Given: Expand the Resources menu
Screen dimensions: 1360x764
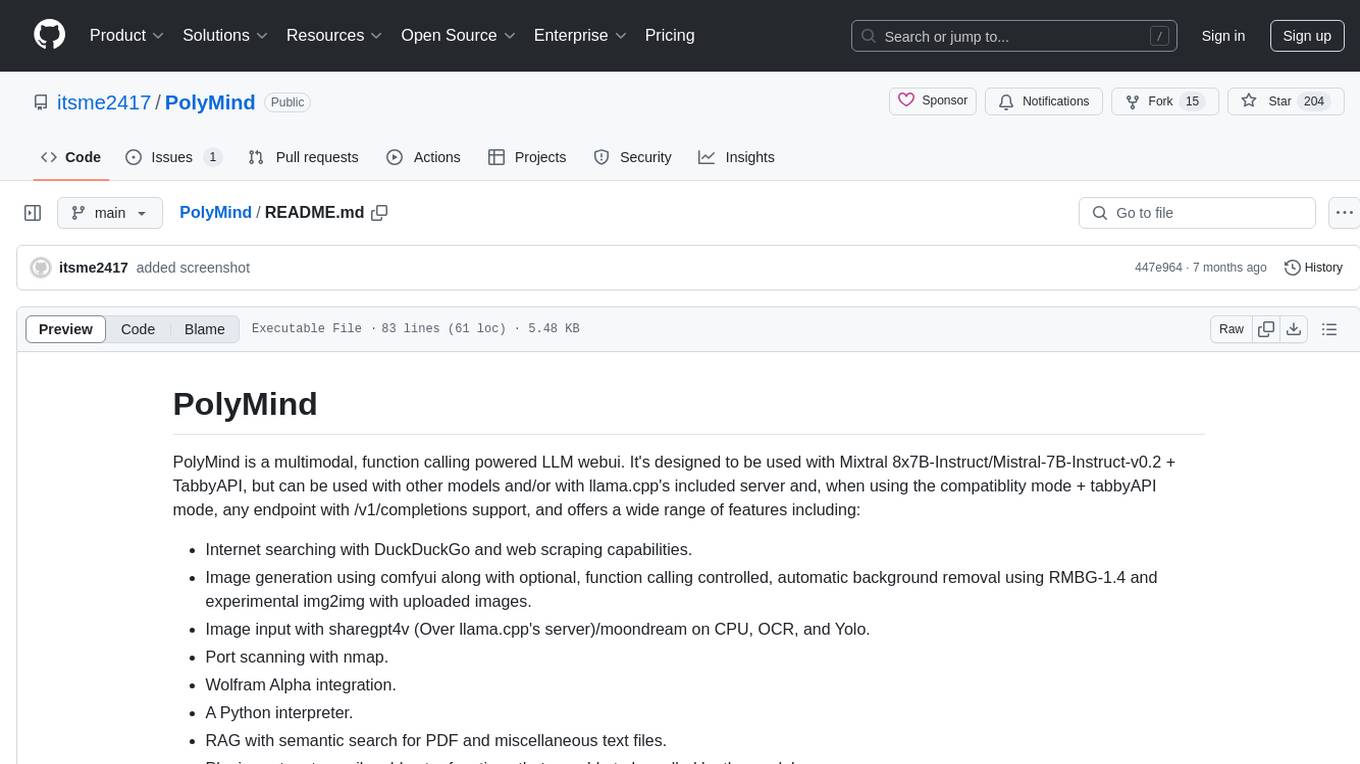Looking at the screenshot, I should coord(334,35).
